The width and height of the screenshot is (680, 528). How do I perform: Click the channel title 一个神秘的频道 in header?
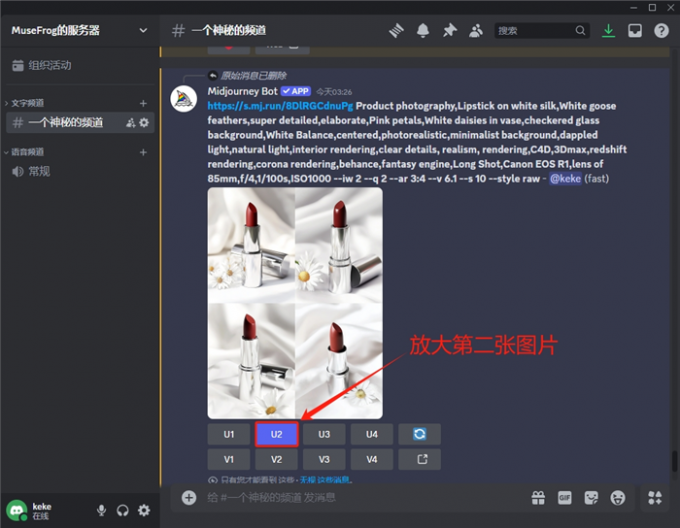pos(229,30)
